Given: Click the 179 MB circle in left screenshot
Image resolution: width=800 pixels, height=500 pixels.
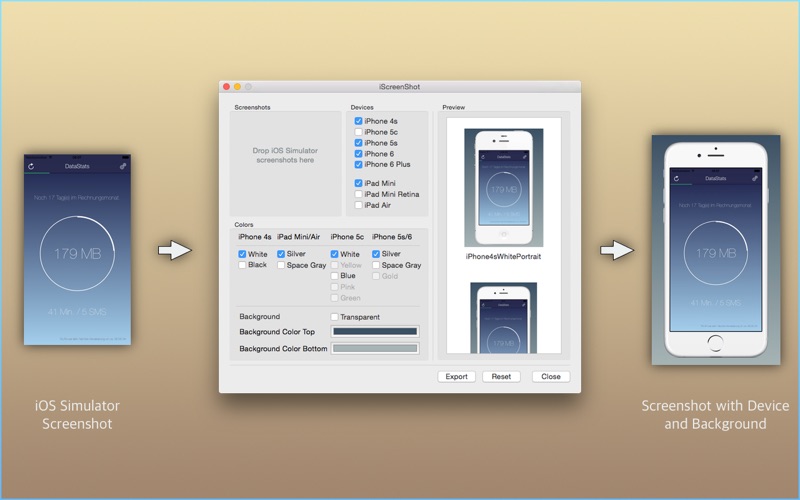Looking at the screenshot, I should [x=78, y=254].
